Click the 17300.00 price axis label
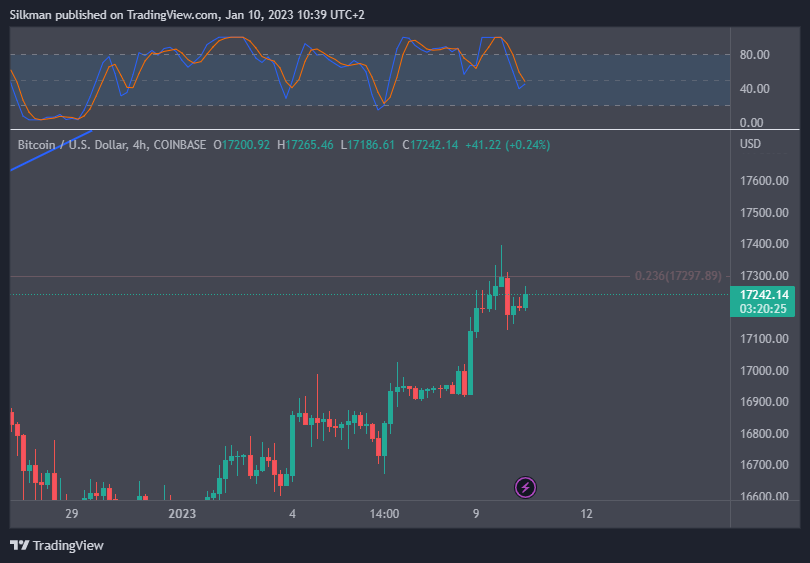This screenshot has height=563, width=810. tap(764, 275)
